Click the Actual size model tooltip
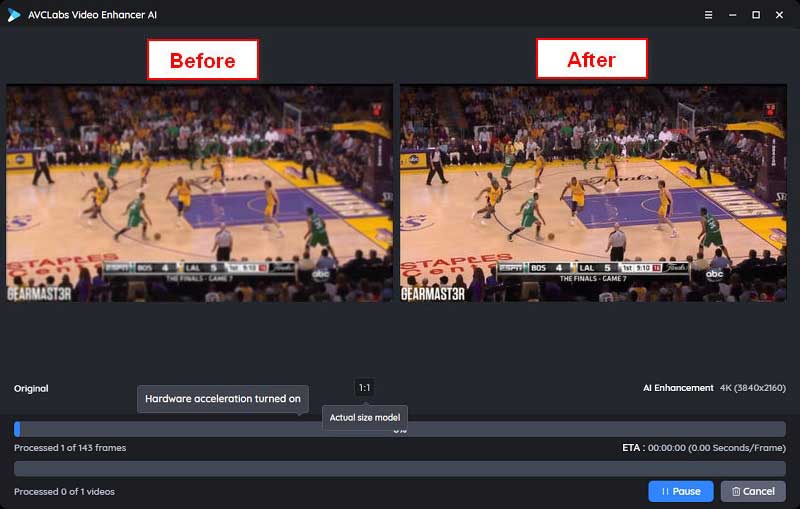Viewport: 800px width, 509px height. [x=364, y=418]
